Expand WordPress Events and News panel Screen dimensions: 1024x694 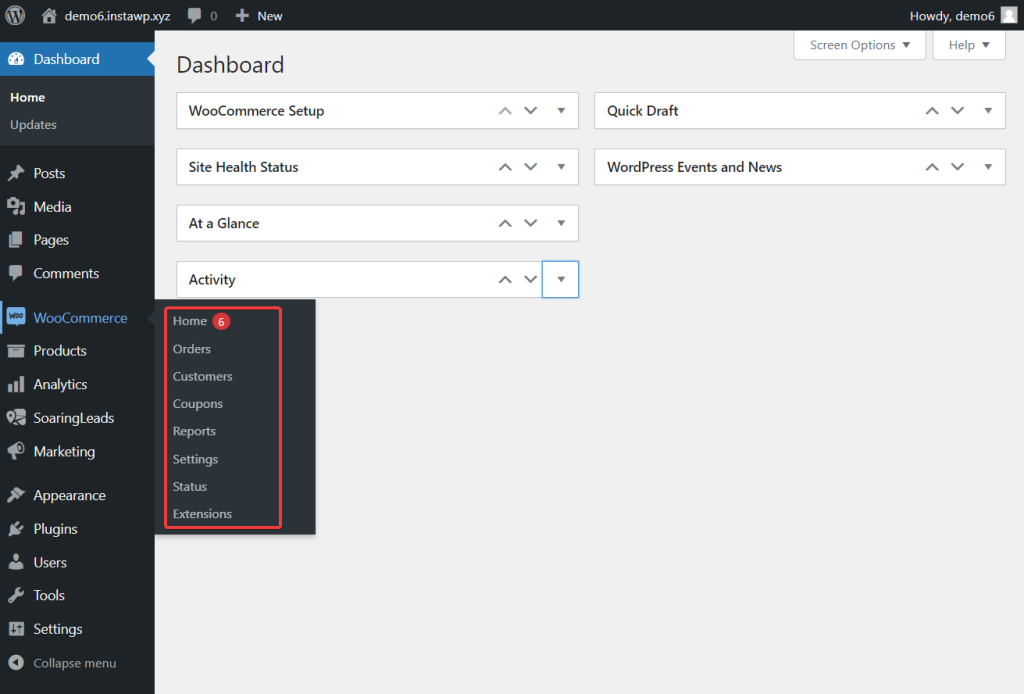coord(988,166)
